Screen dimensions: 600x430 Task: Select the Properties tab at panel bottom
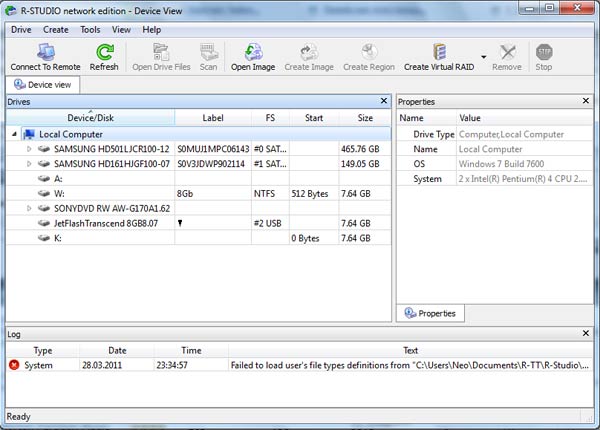(x=430, y=313)
